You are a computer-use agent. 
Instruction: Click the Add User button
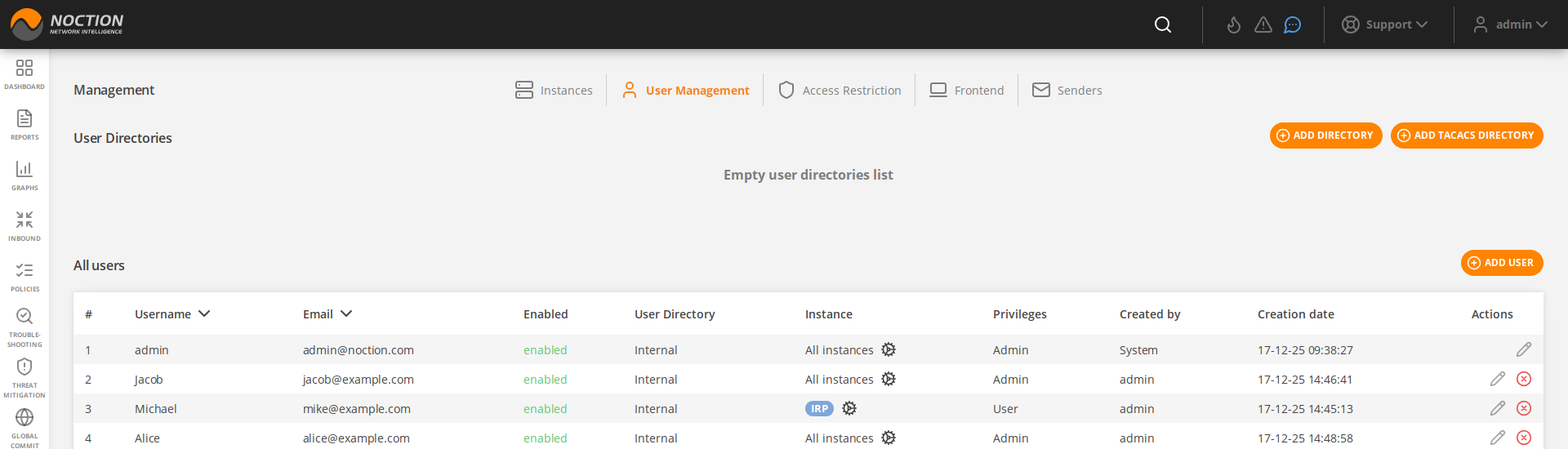point(1501,263)
